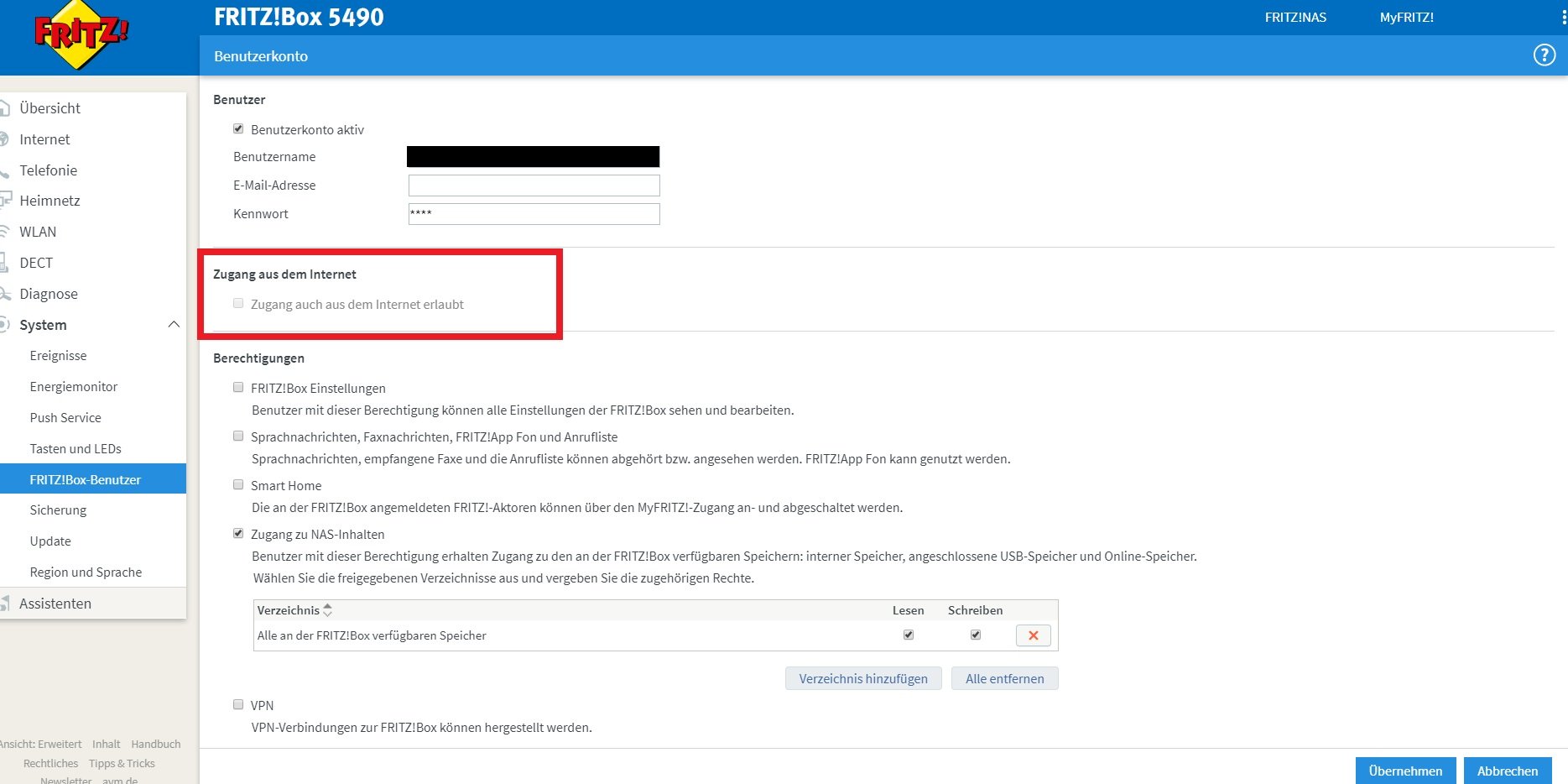
Task: Enable Smart Home permission checkbox
Action: coord(238,485)
